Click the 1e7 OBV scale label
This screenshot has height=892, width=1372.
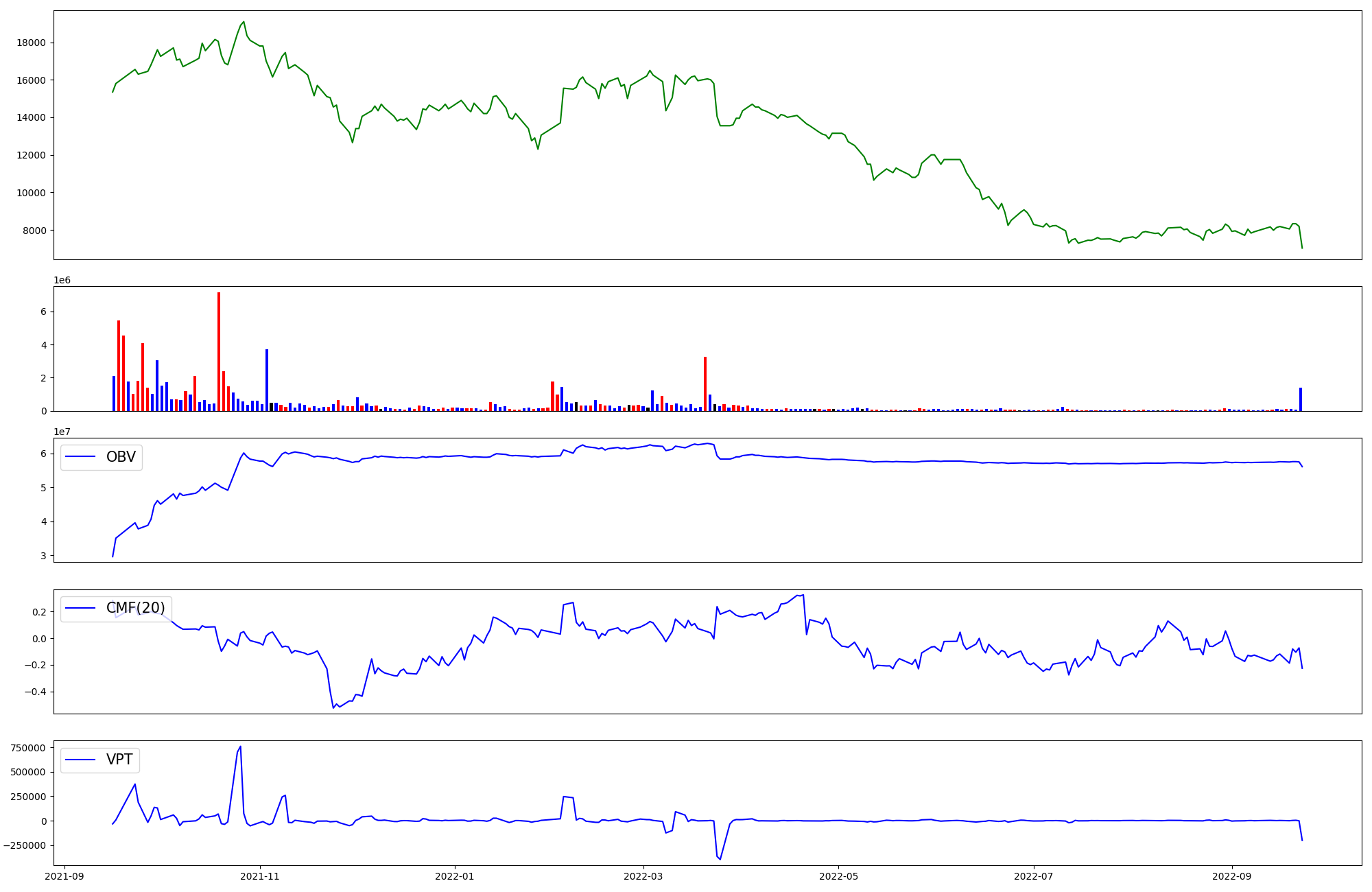tap(62, 432)
